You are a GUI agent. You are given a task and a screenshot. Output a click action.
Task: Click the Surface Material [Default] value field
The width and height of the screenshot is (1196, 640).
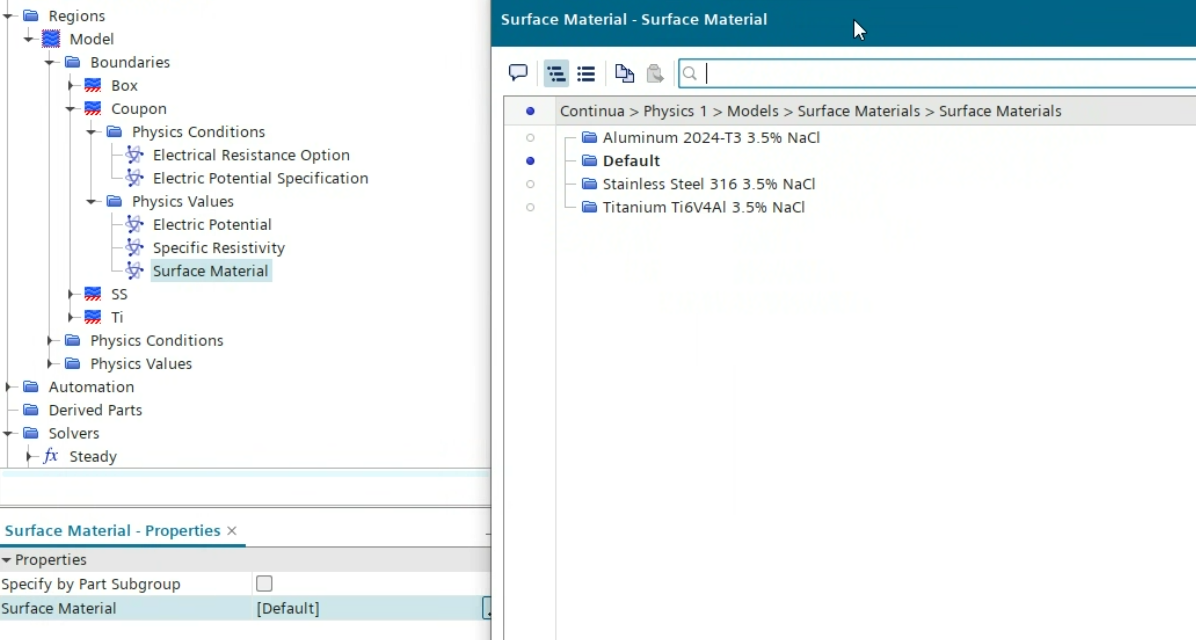coord(368,608)
